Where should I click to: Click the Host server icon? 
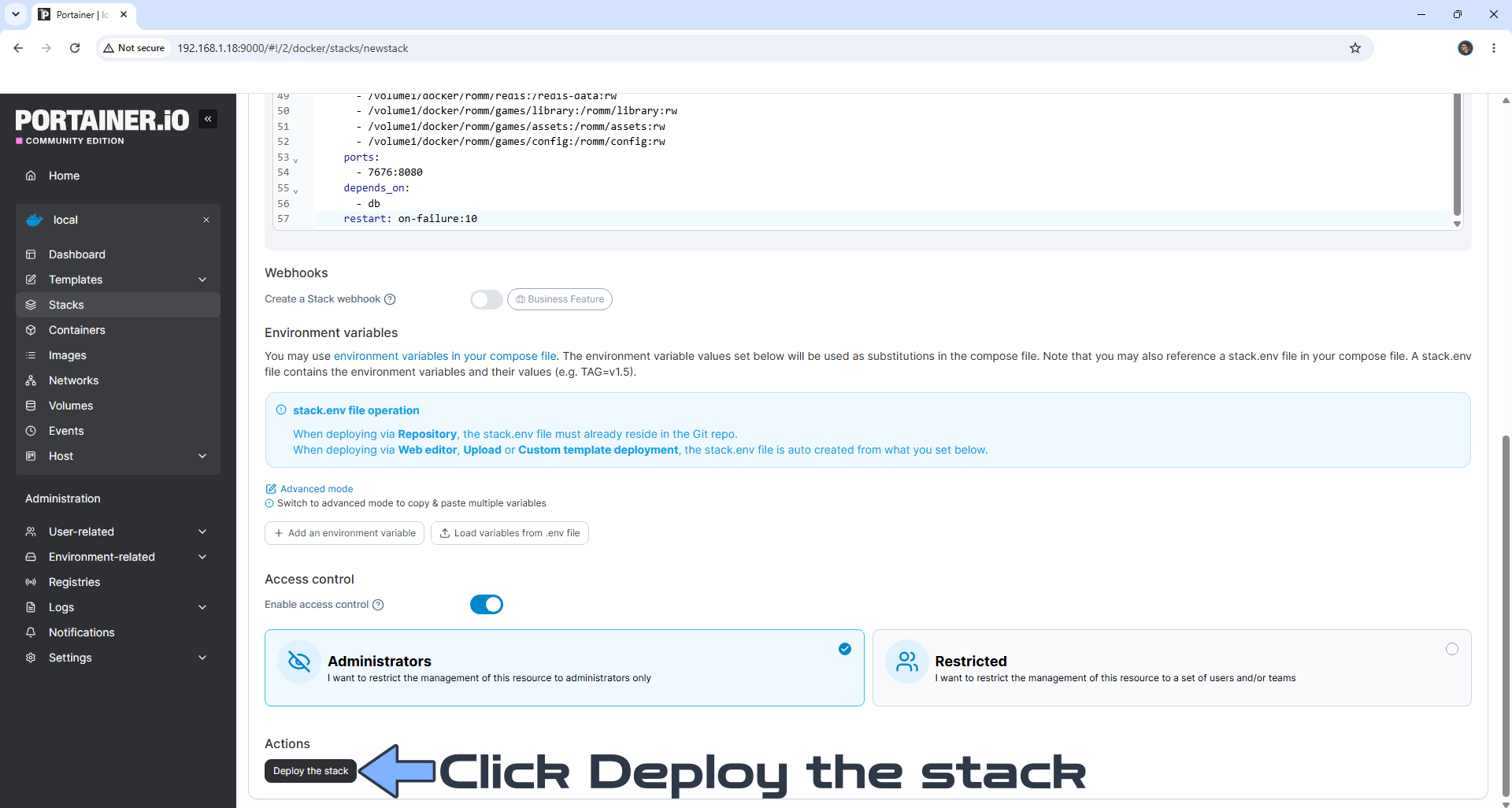click(x=31, y=456)
